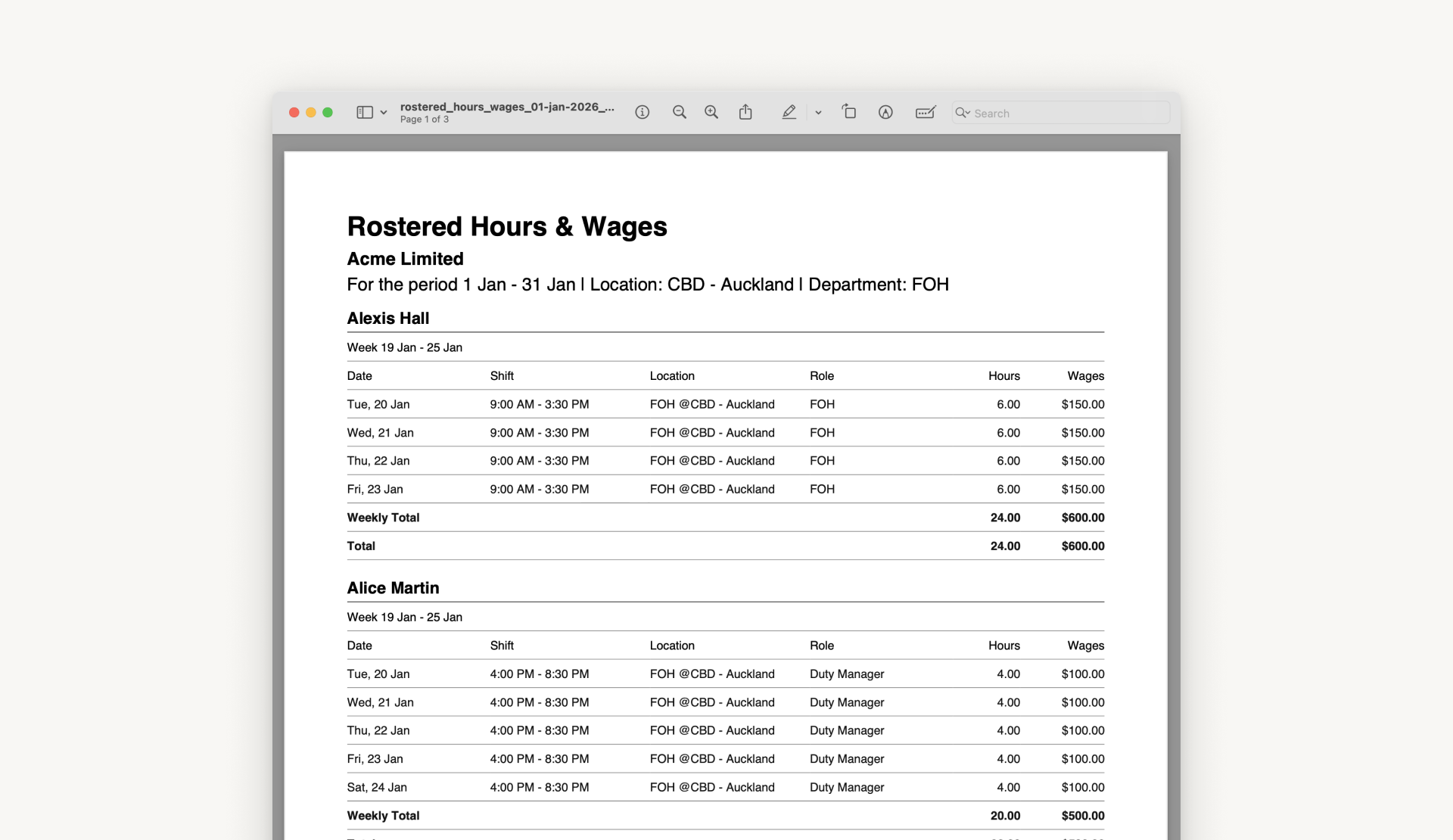Toggle the sidebar view button
The image size is (1453, 840).
tap(364, 112)
